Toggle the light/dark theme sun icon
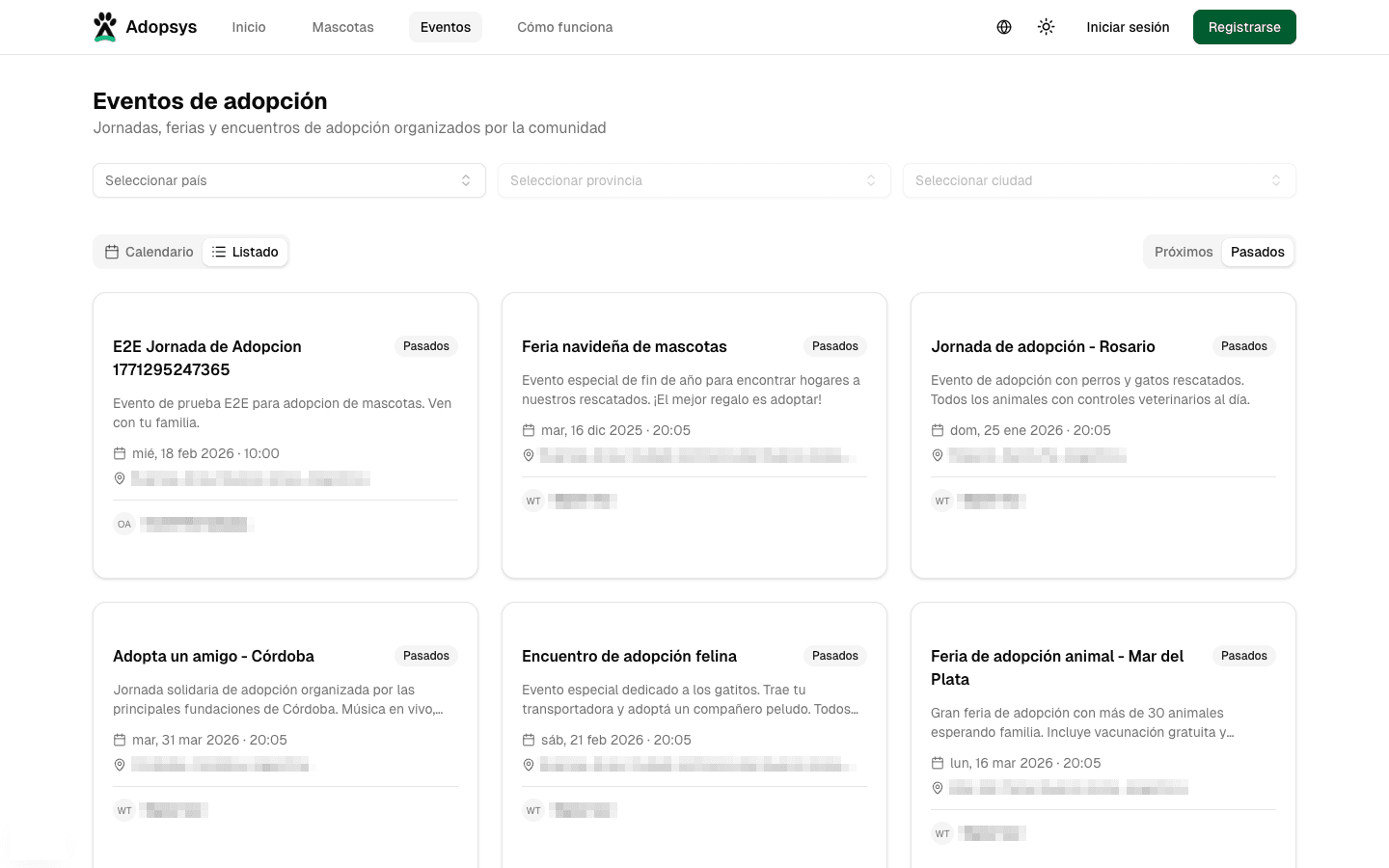Image resolution: width=1389 pixels, height=868 pixels. (1046, 27)
